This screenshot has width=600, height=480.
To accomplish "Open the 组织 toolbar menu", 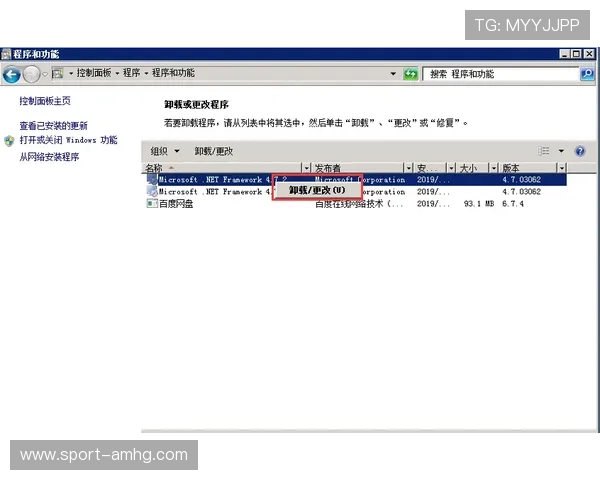I will [x=165, y=151].
